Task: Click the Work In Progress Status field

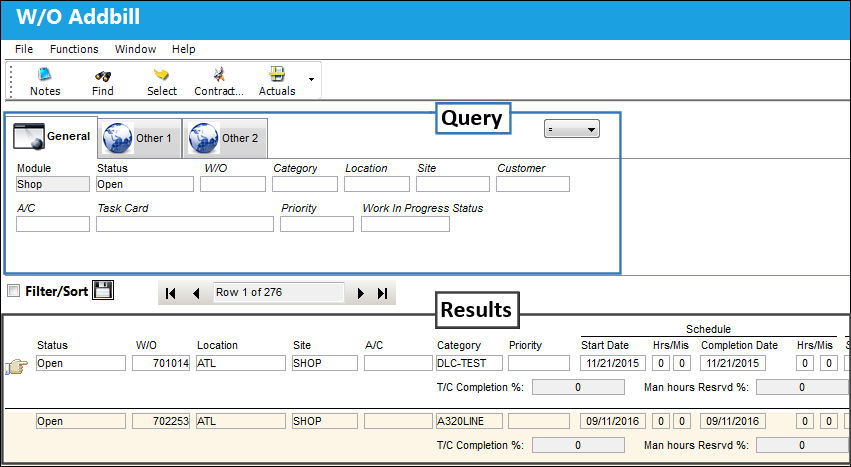Action: click(405, 224)
